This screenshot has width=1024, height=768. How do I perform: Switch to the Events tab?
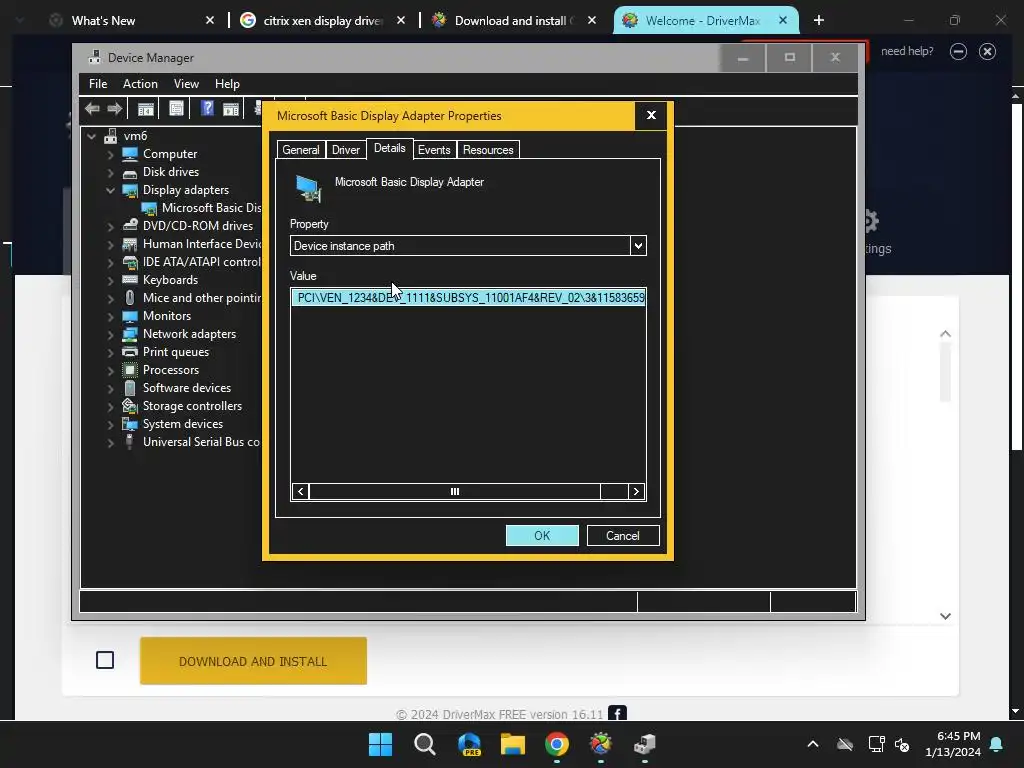(434, 150)
